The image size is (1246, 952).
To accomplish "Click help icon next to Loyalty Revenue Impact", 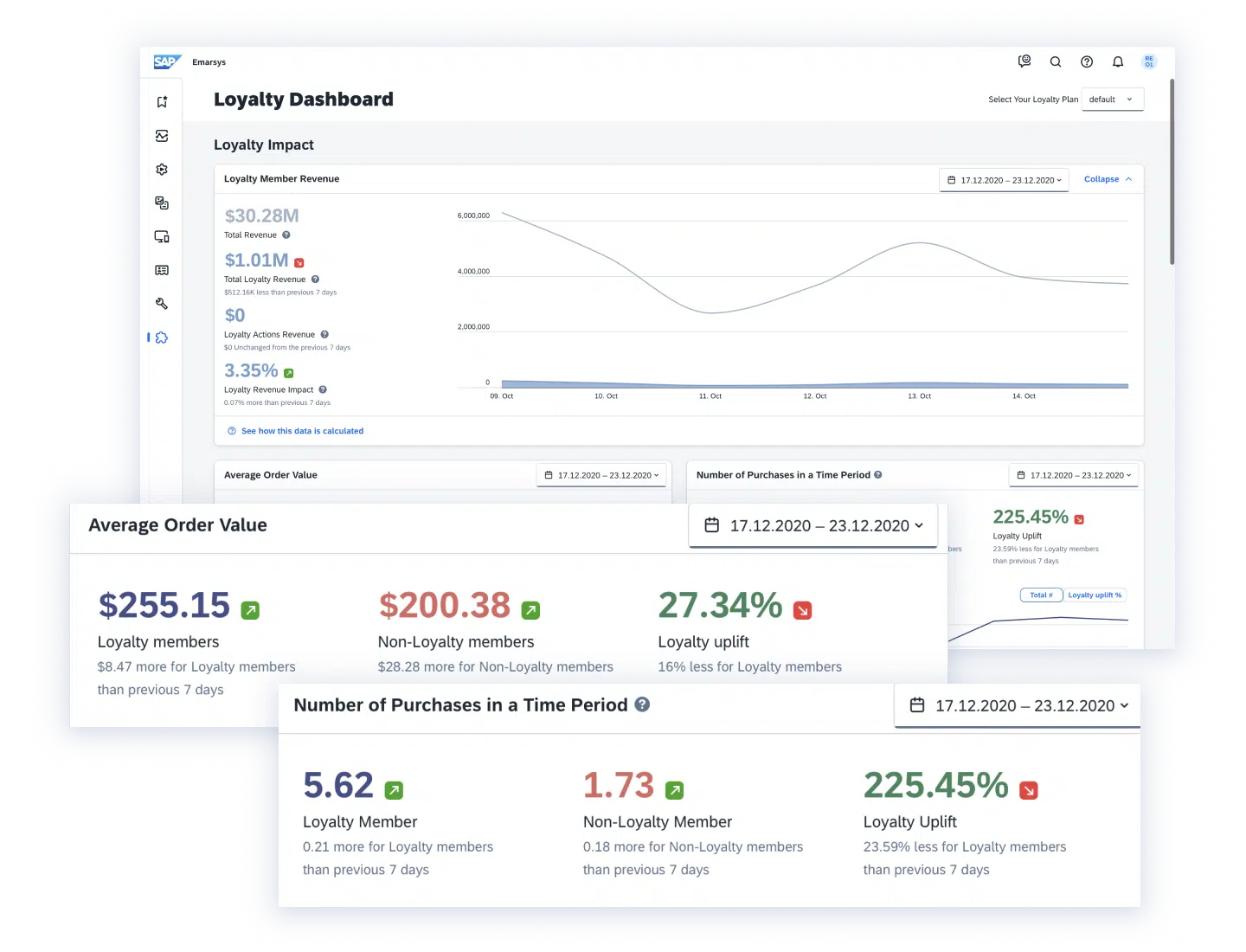I will pos(323,389).
